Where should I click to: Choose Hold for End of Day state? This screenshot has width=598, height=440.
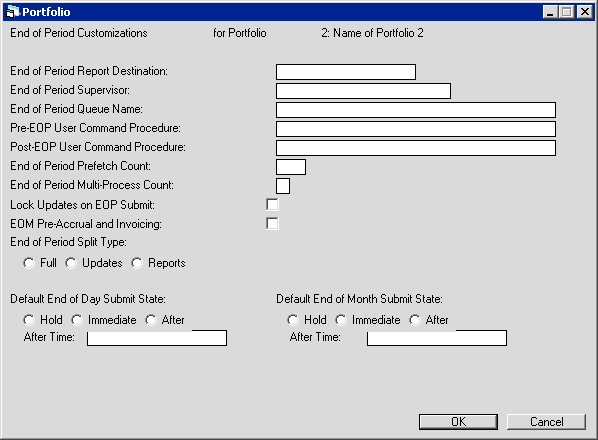coord(29,320)
